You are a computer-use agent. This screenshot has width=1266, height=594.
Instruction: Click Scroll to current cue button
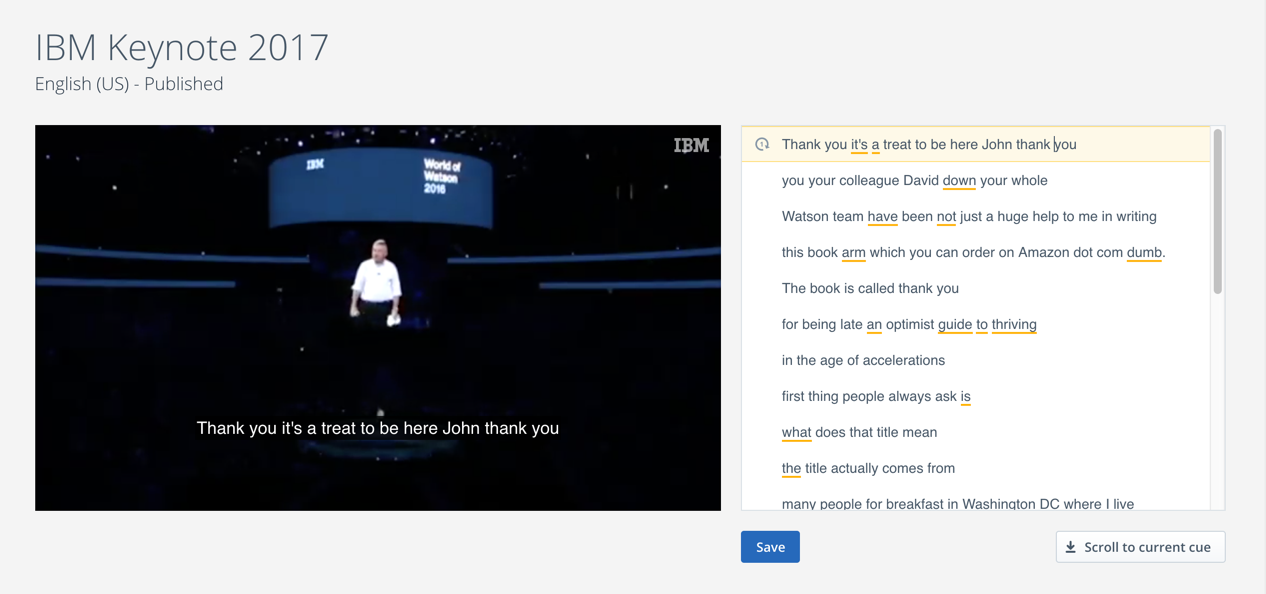coord(1140,547)
